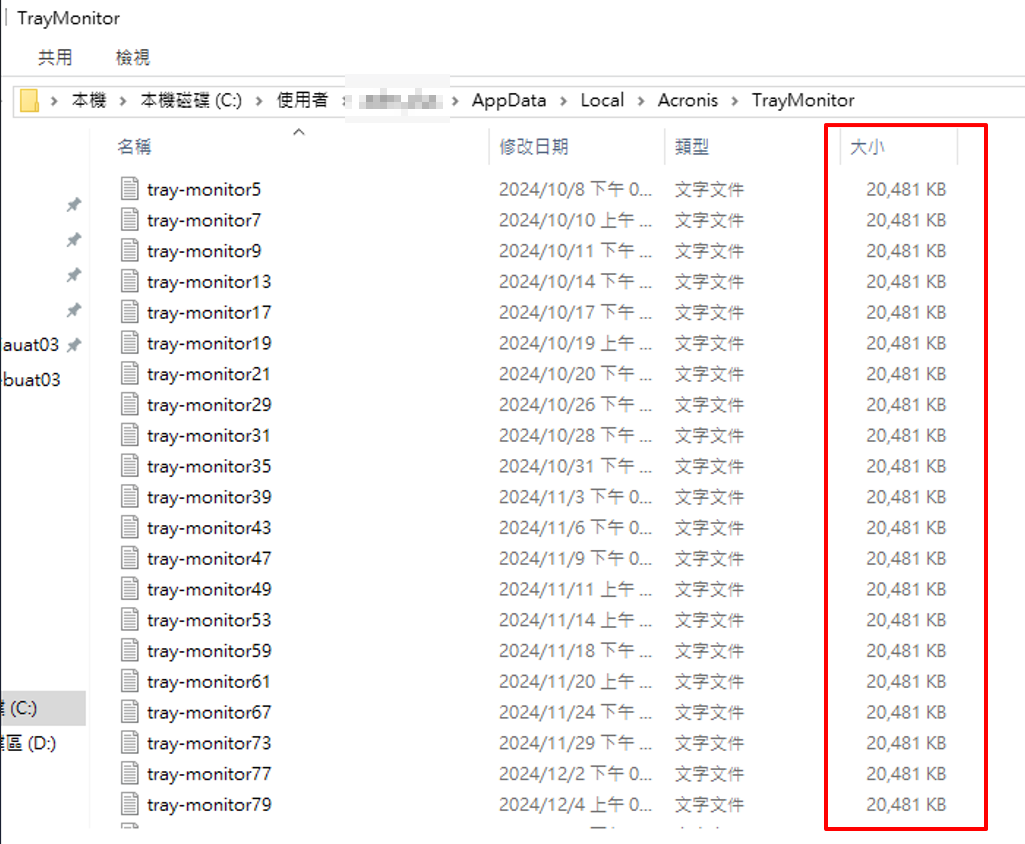Viewport: 1025px width, 844px height.
Task: Sort files by 名稱 column header
Action: (134, 146)
